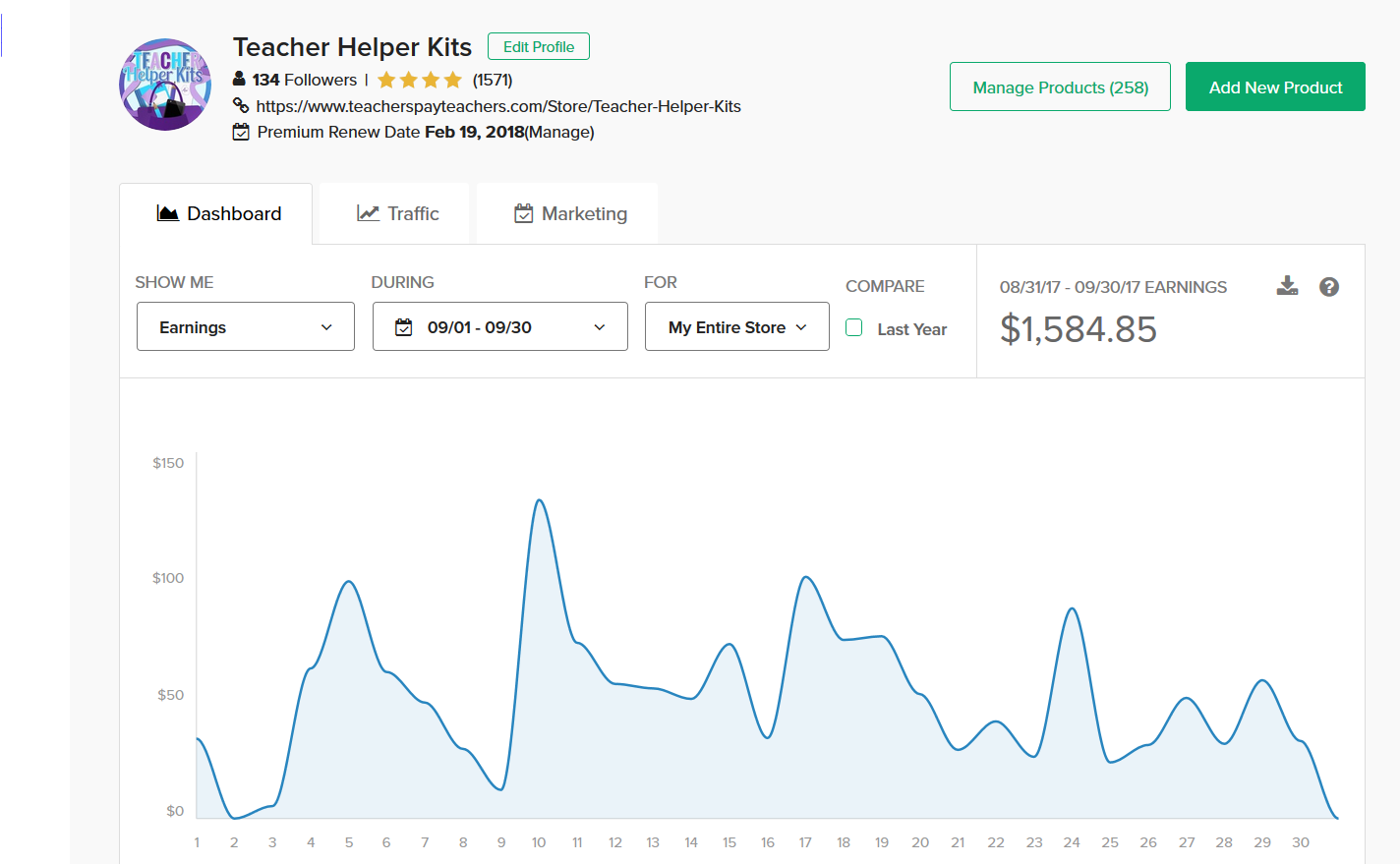Screen dimensions: 1400x864
Task: Click the Traffic tab line graph icon
Action: [368, 213]
